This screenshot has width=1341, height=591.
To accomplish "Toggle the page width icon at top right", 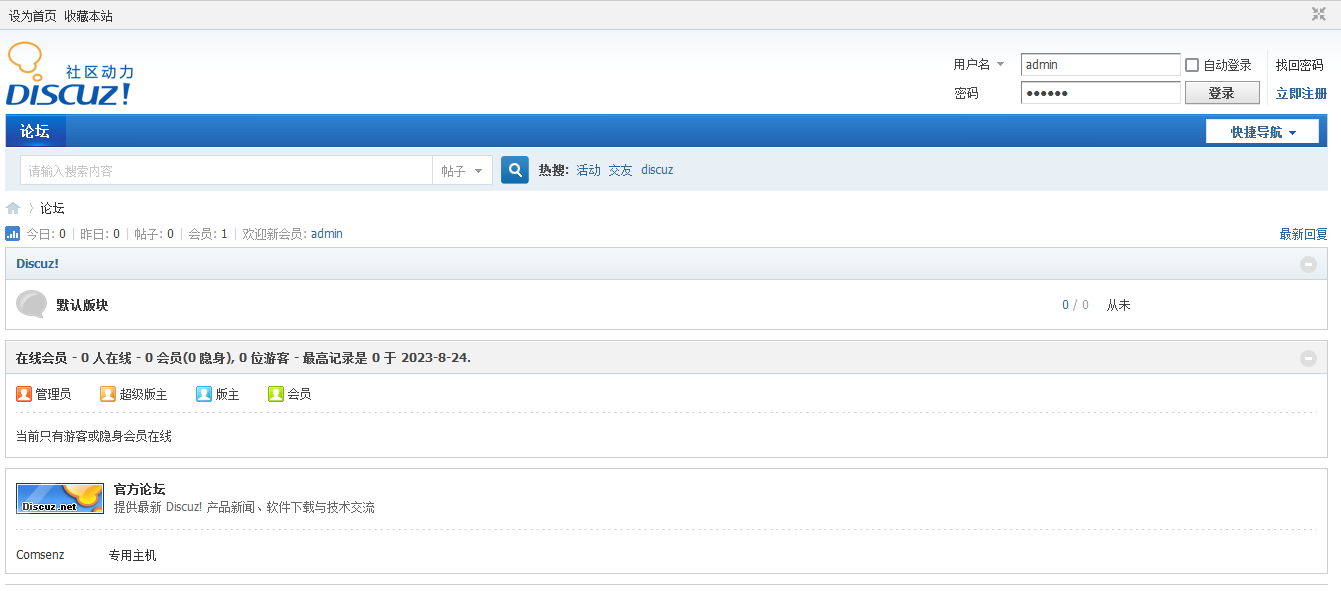I will 1319,14.
